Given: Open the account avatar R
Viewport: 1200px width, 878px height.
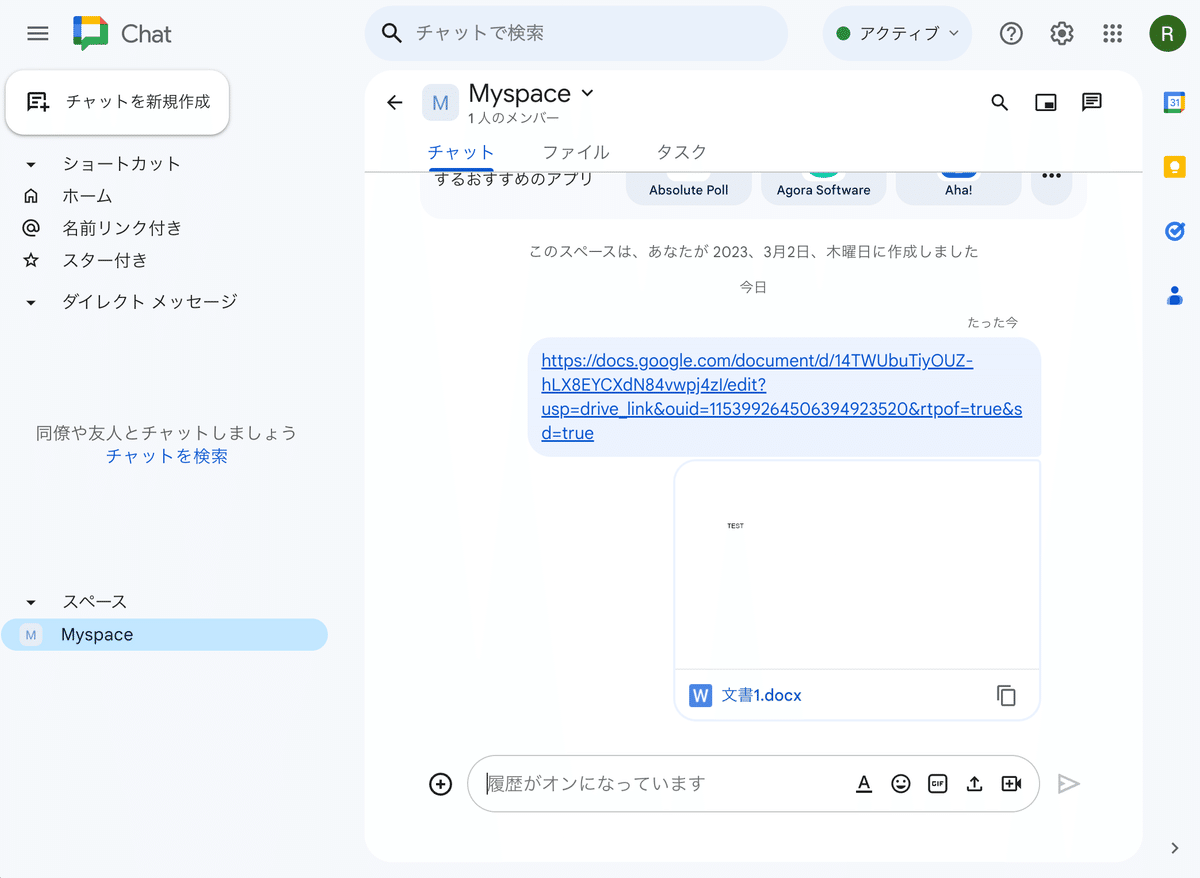Looking at the screenshot, I should pos(1167,34).
